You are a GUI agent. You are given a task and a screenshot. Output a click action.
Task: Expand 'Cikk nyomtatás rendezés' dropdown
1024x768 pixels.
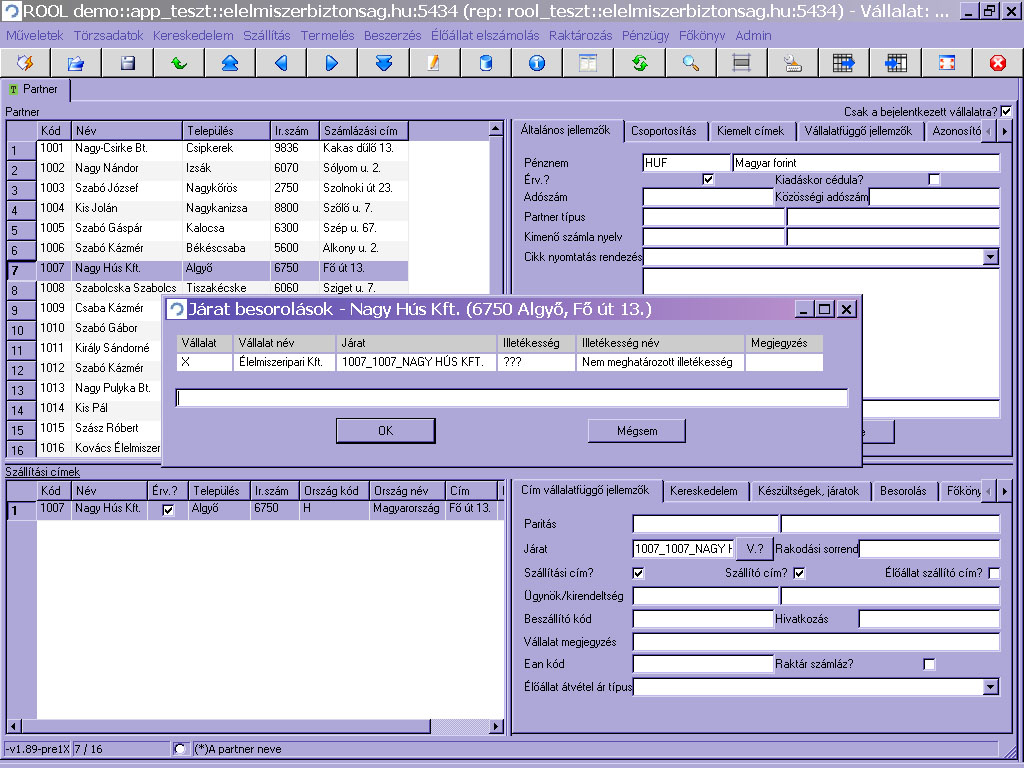tap(990, 257)
